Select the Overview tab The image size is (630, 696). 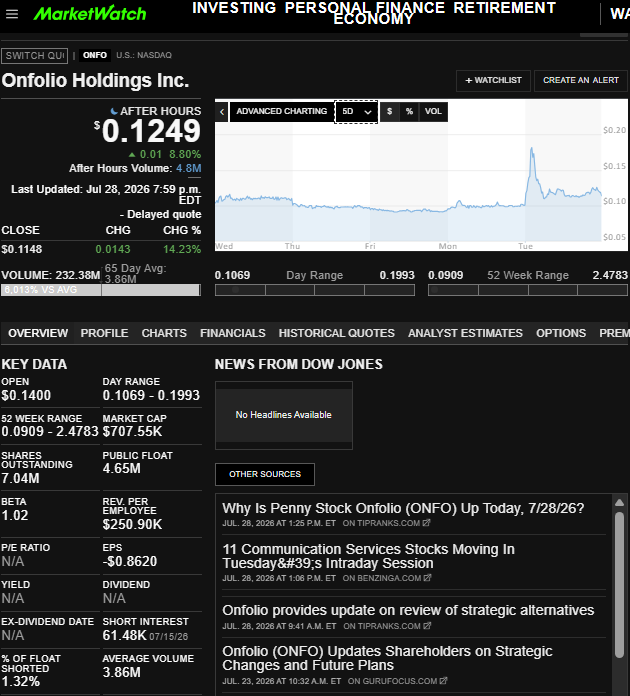38,333
